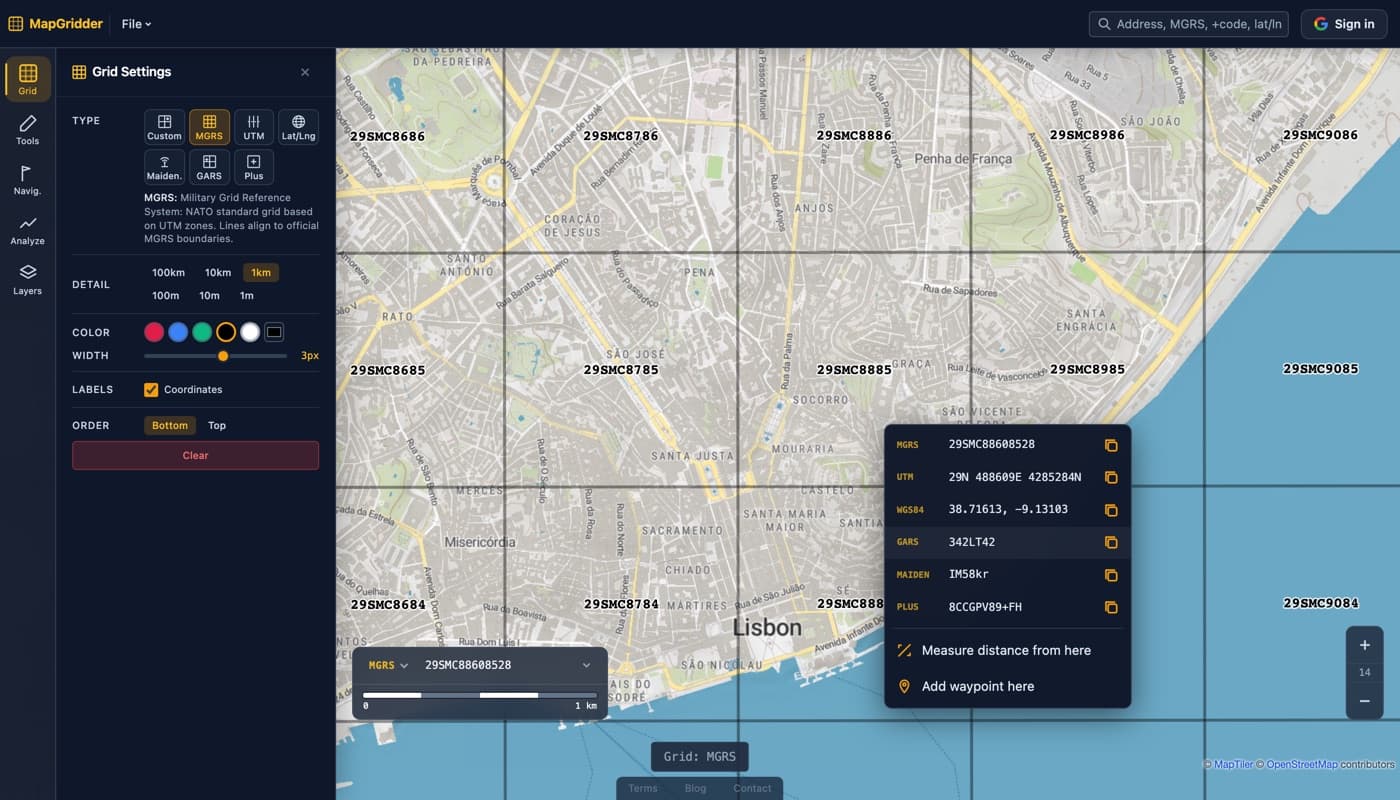
Task: Click the Clear grid button
Action: pyautogui.click(x=195, y=455)
